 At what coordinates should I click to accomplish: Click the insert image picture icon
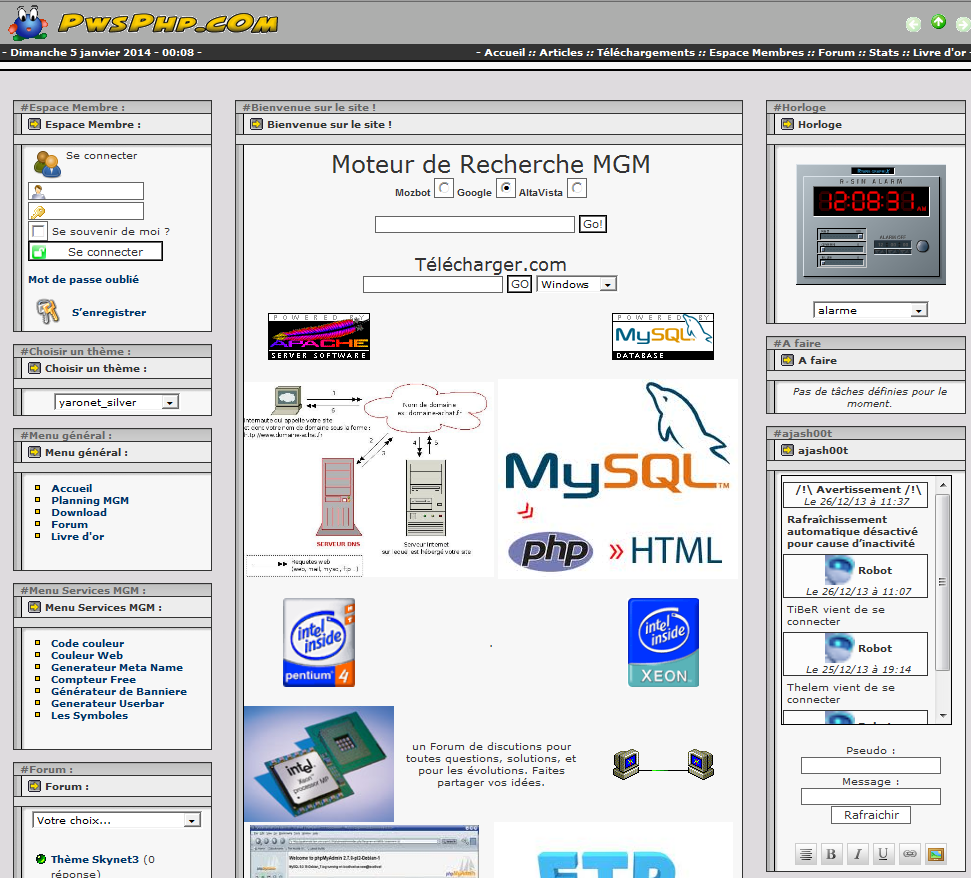tap(936, 854)
